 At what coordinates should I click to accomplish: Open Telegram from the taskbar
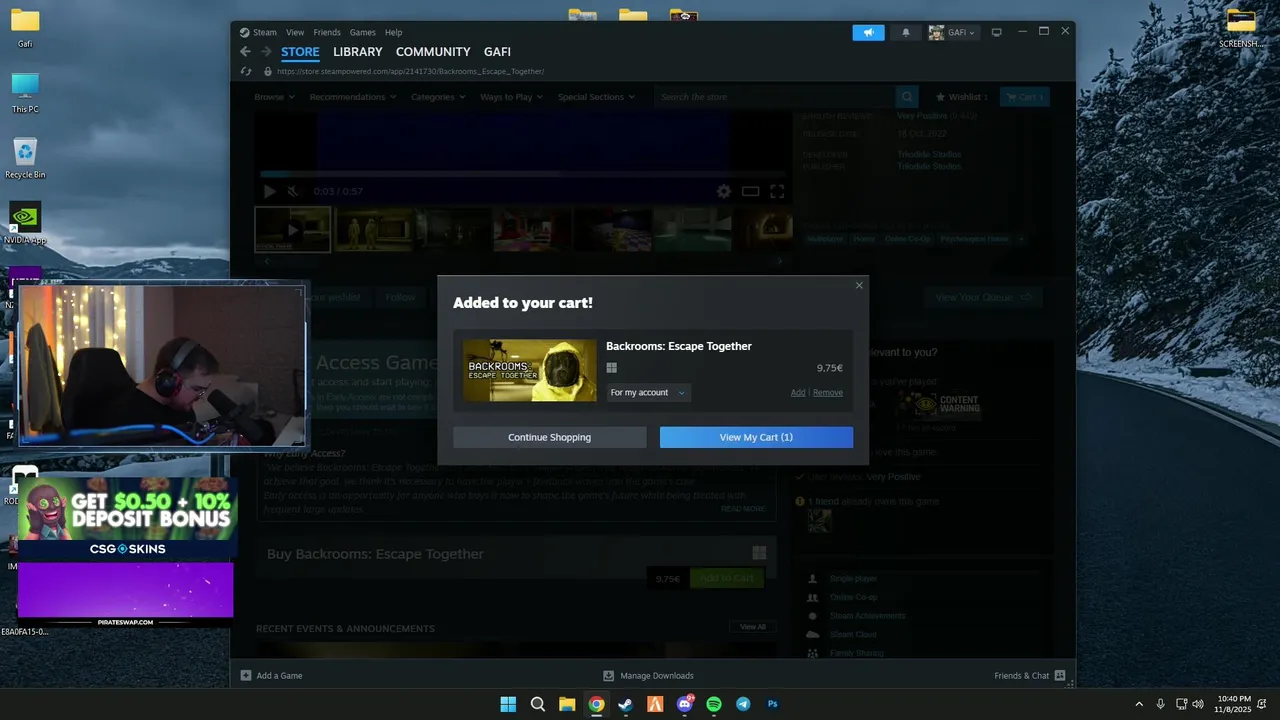[x=743, y=704]
